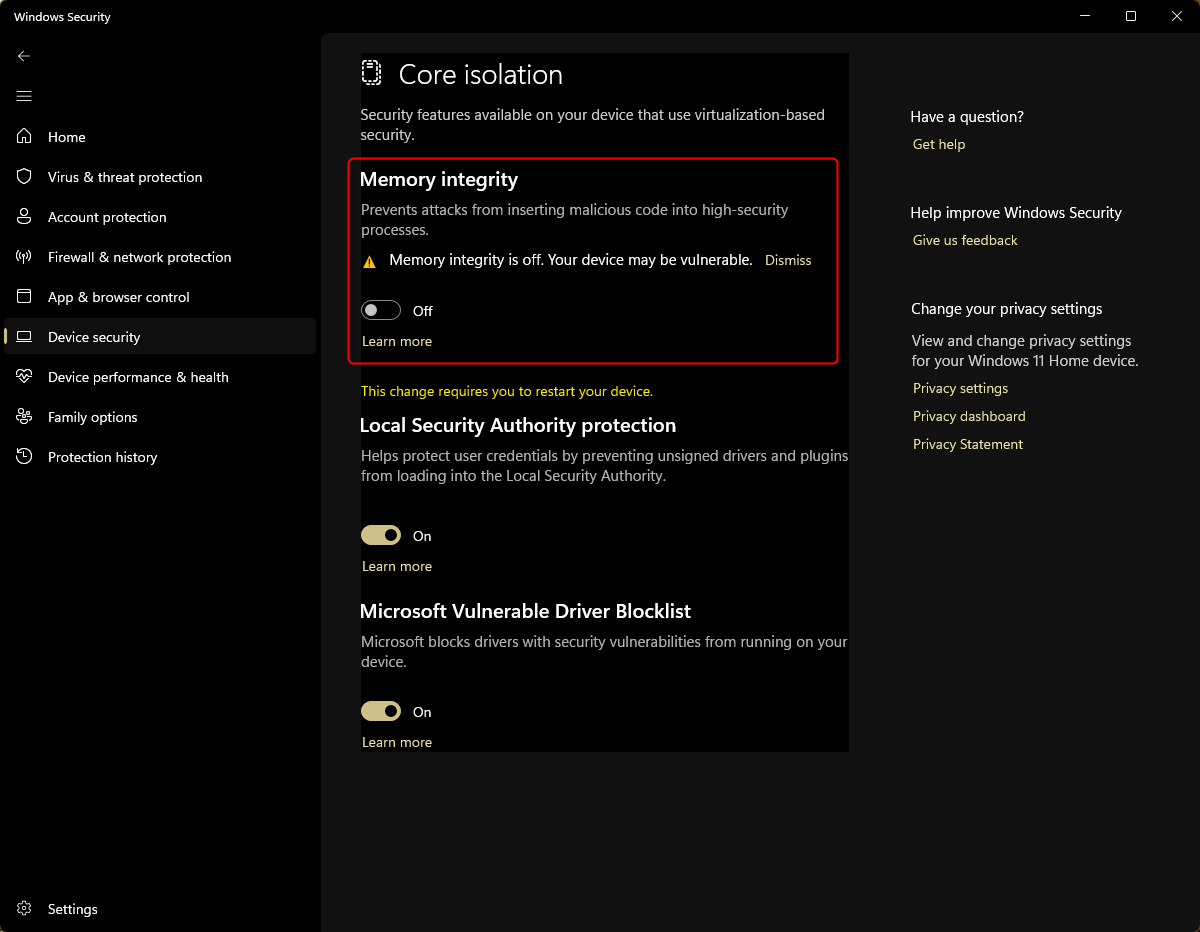1200x932 pixels.
Task: Open the Privacy settings link
Action: (960, 388)
